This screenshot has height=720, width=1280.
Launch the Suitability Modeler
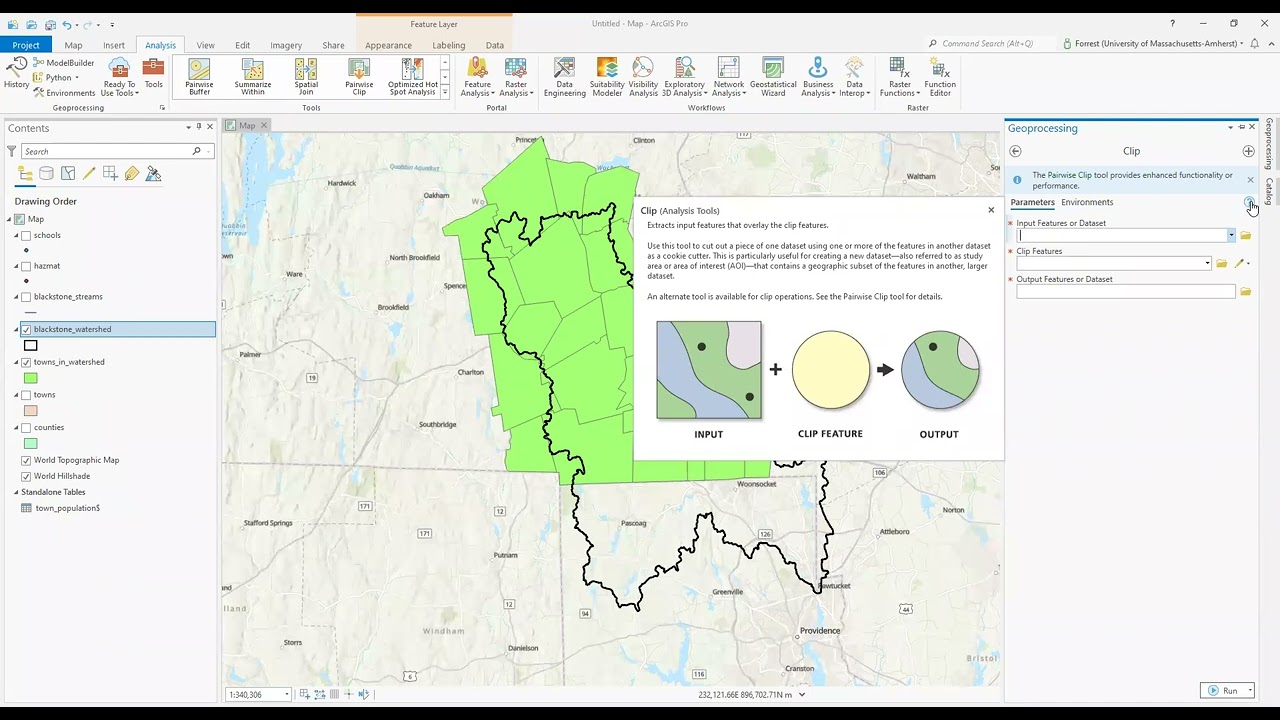(607, 77)
